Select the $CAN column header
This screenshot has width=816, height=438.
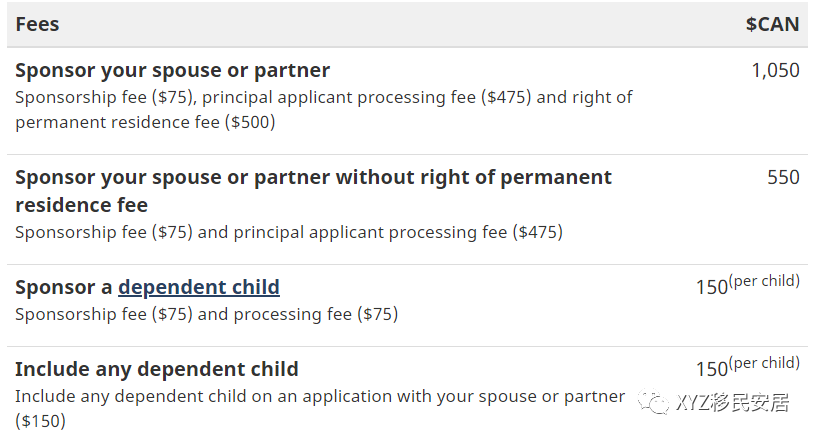[772, 24]
